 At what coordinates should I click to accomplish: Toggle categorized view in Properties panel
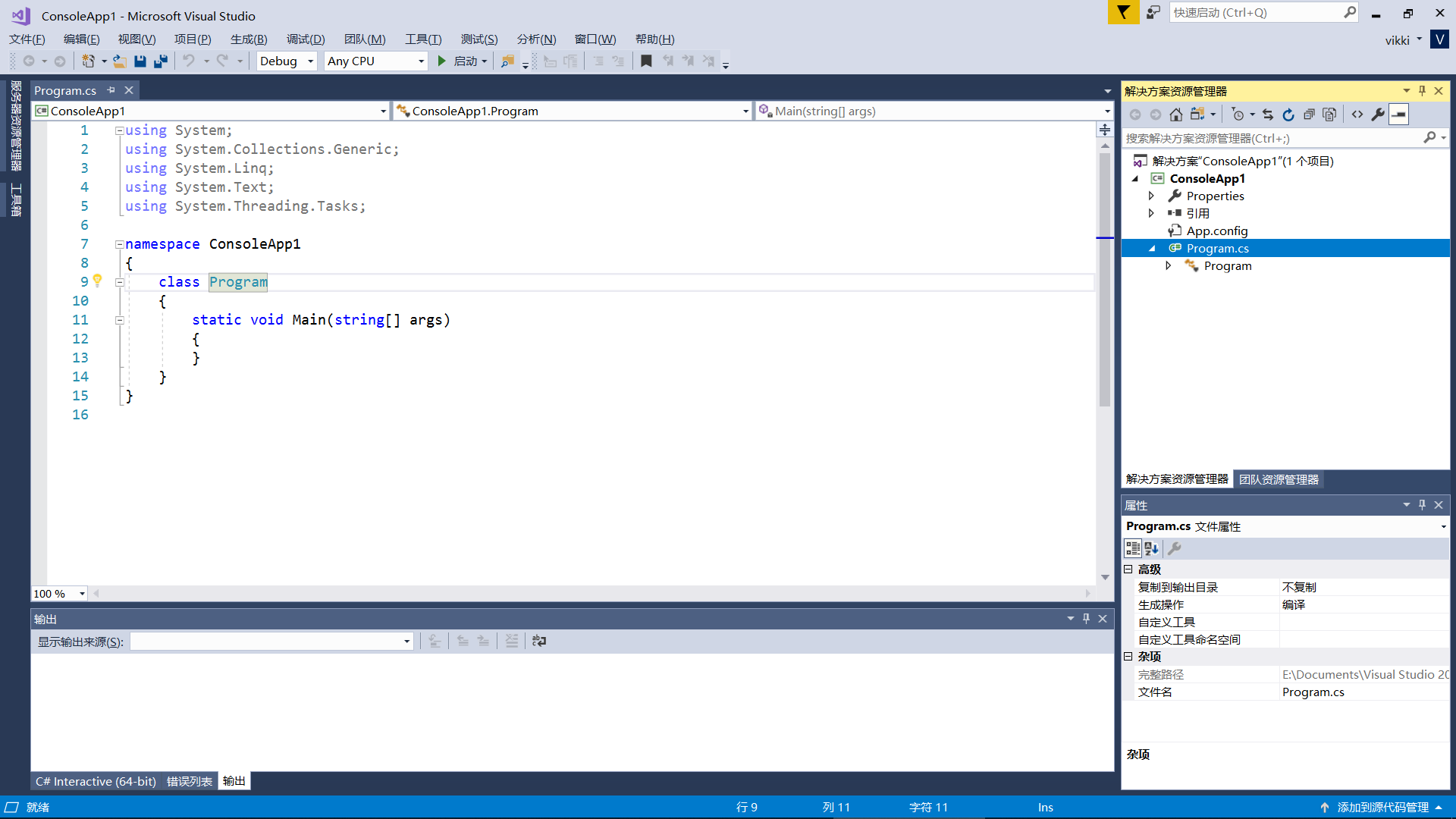coord(1133,548)
